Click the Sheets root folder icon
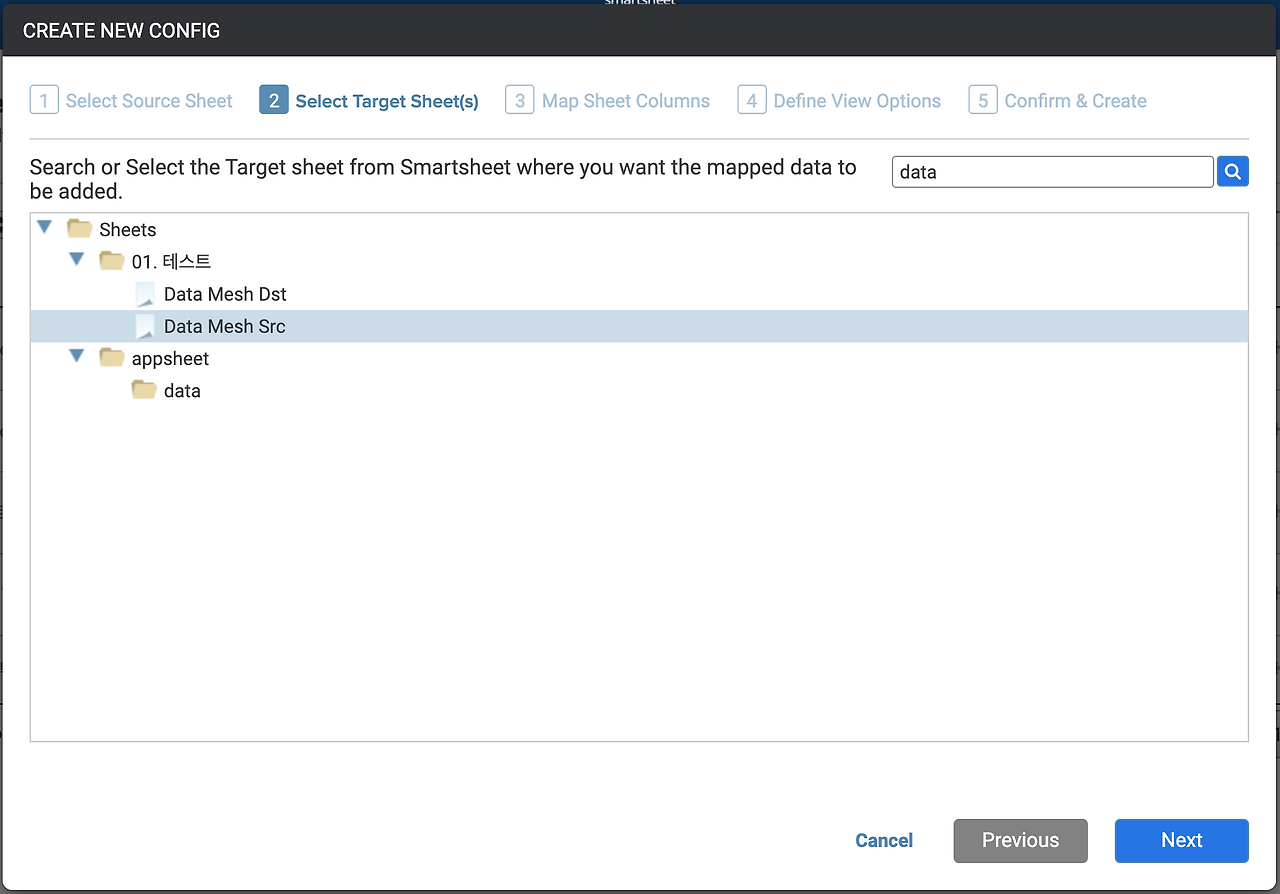The image size is (1280, 894). click(80, 229)
